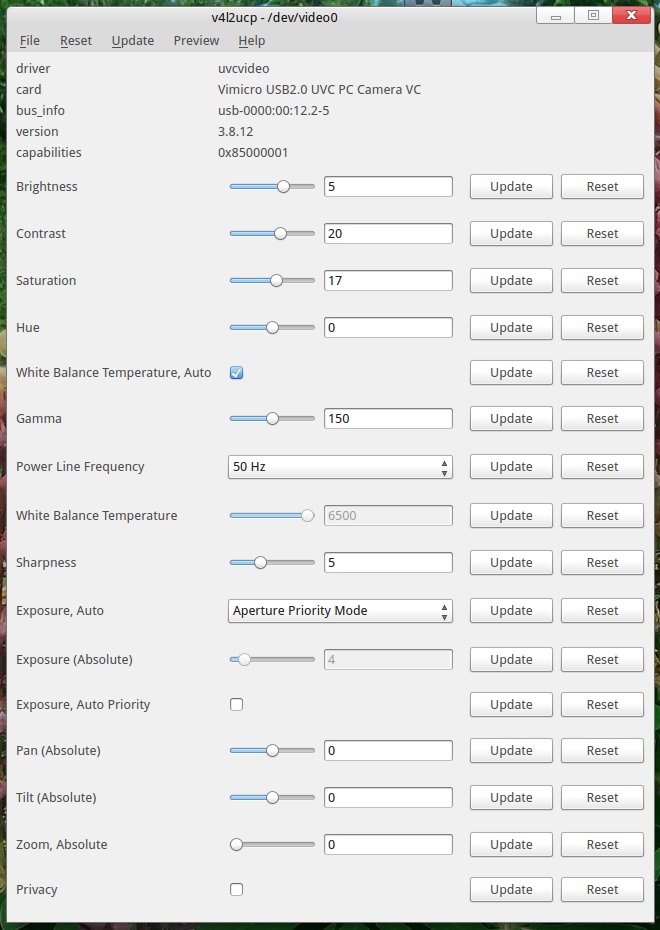This screenshot has height=930, width=660.
Task: Click the Brightness slider handle
Action: [x=284, y=187]
